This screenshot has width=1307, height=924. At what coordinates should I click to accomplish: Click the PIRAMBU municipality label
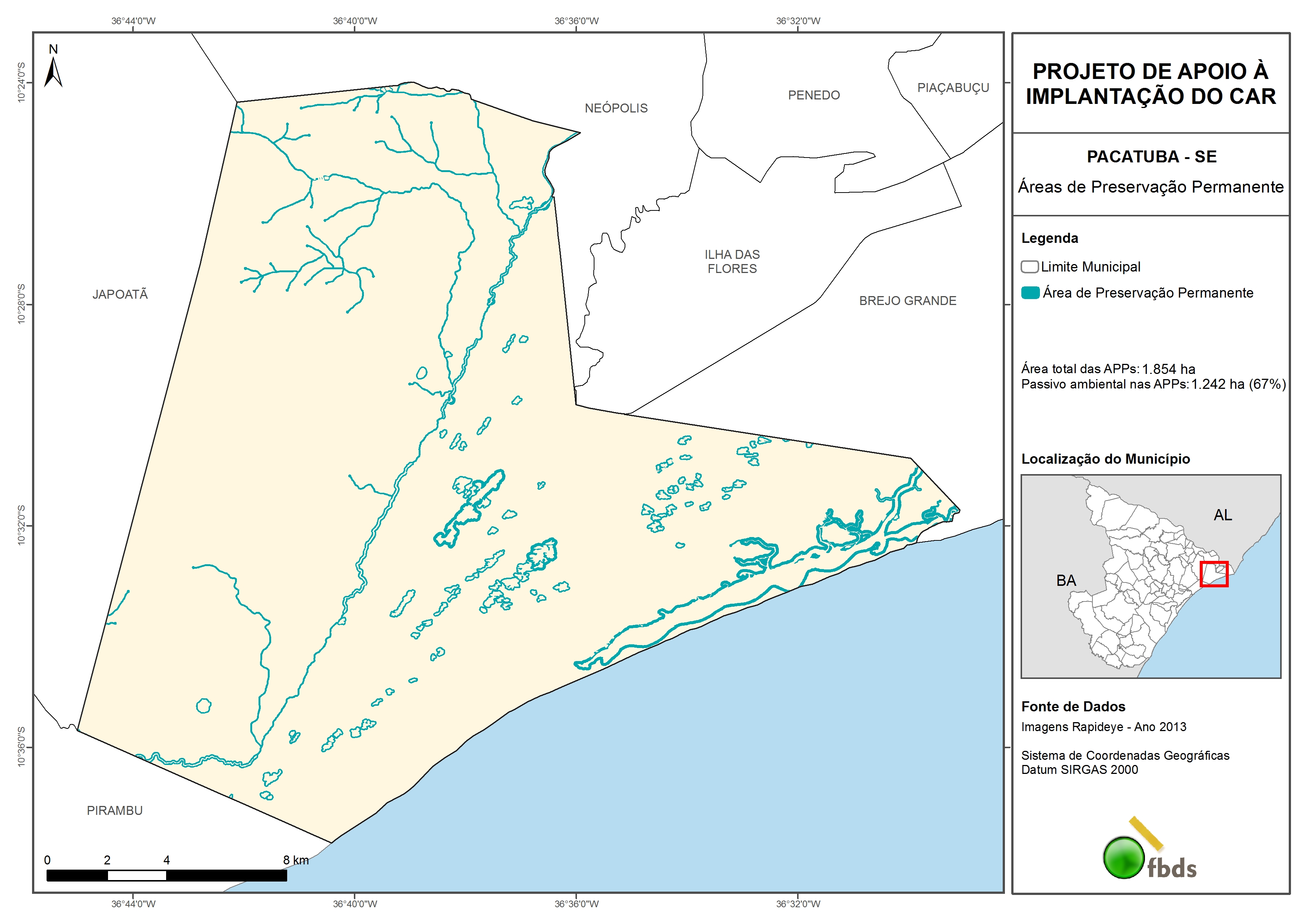click(x=114, y=810)
